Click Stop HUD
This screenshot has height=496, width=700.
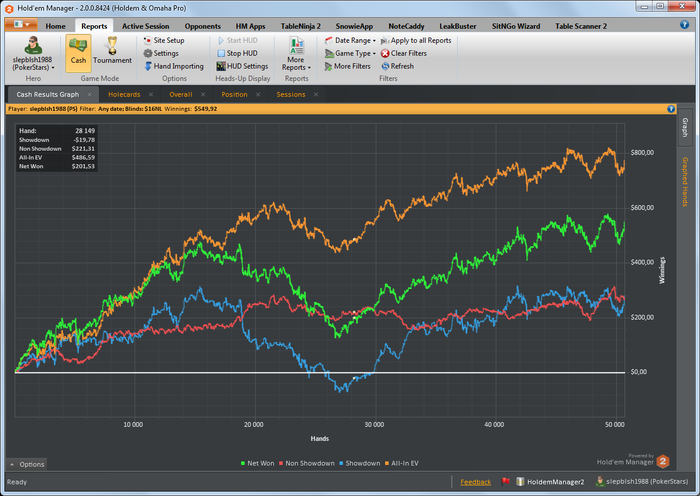pyautogui.click(x=238, y=53)
